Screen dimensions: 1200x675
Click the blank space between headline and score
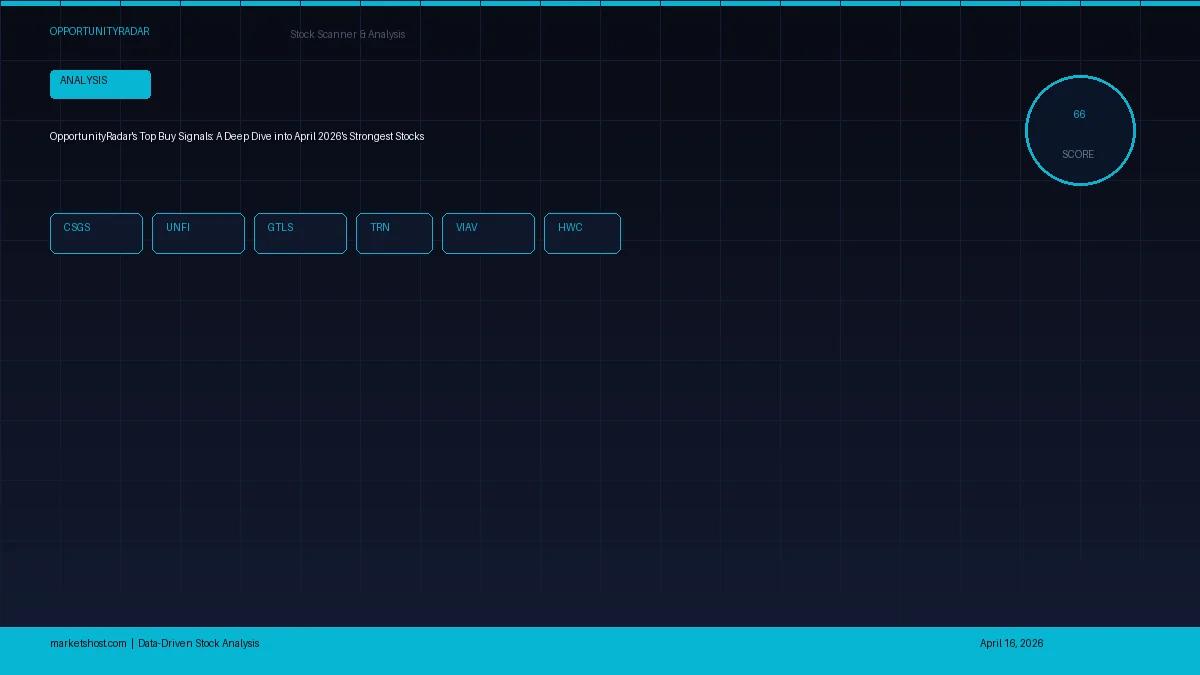[720, 136]
